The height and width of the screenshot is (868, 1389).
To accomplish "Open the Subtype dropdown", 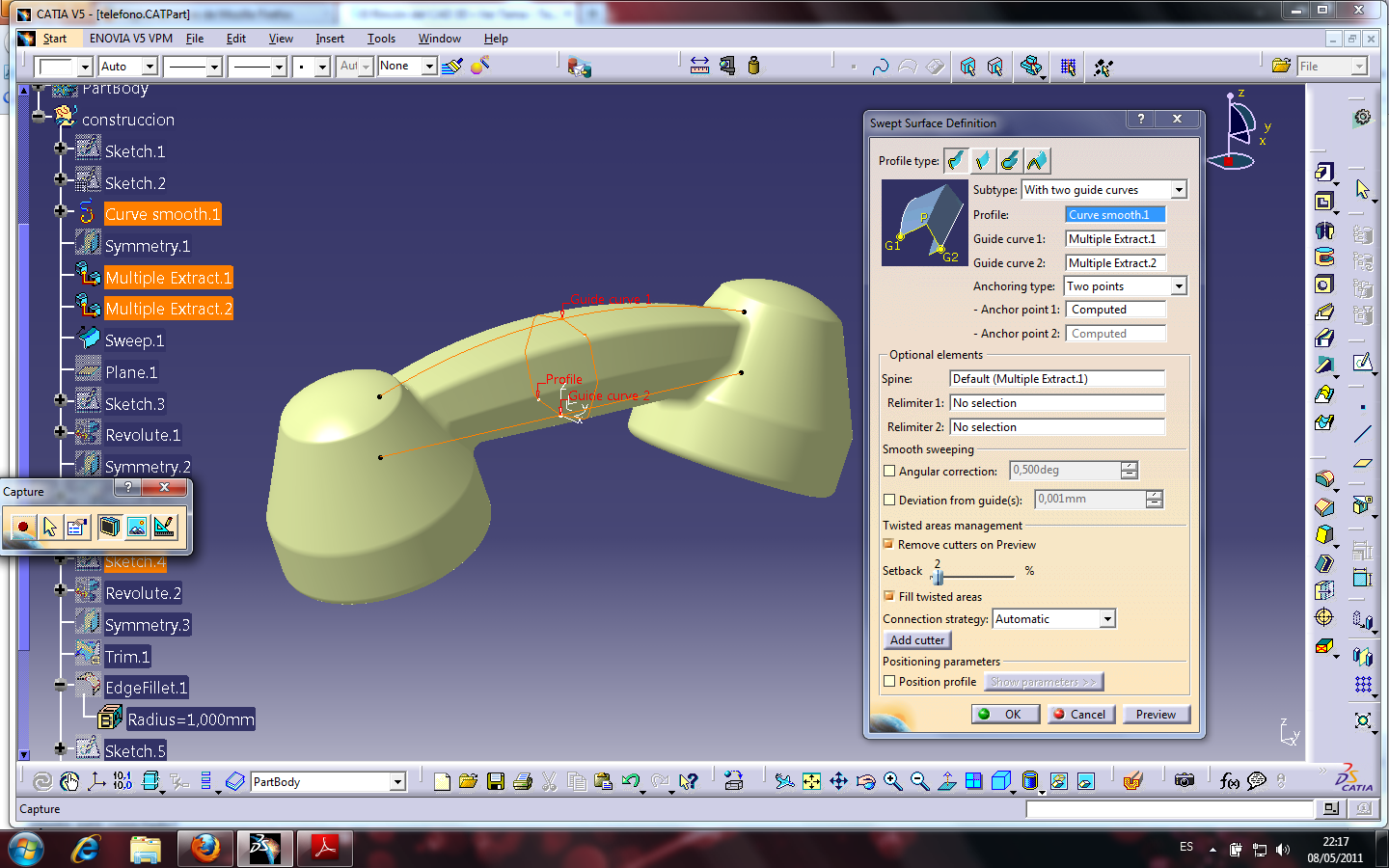I will [1179, 190].
